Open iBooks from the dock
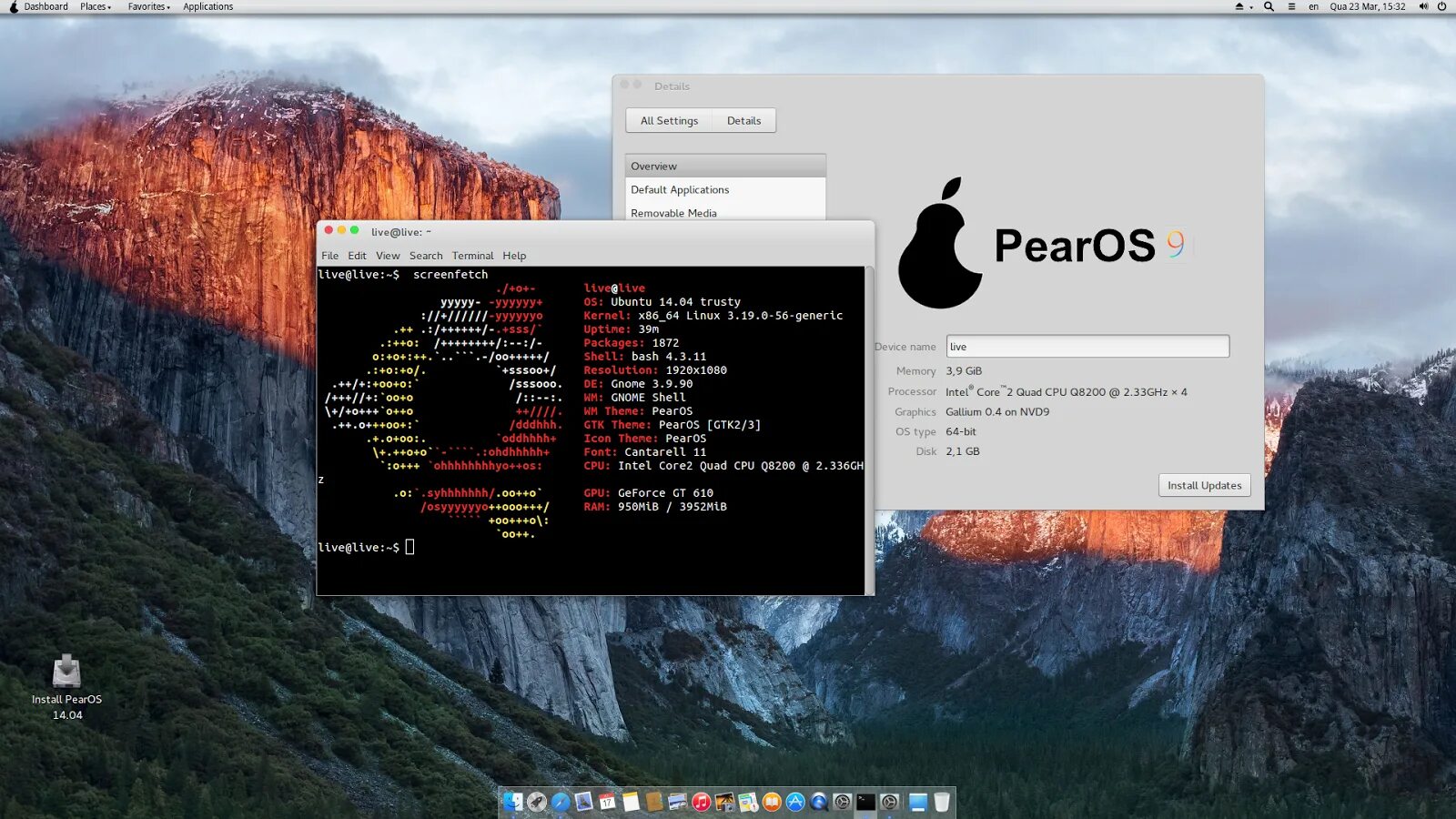1456x819 pixels. click(771, 803)
